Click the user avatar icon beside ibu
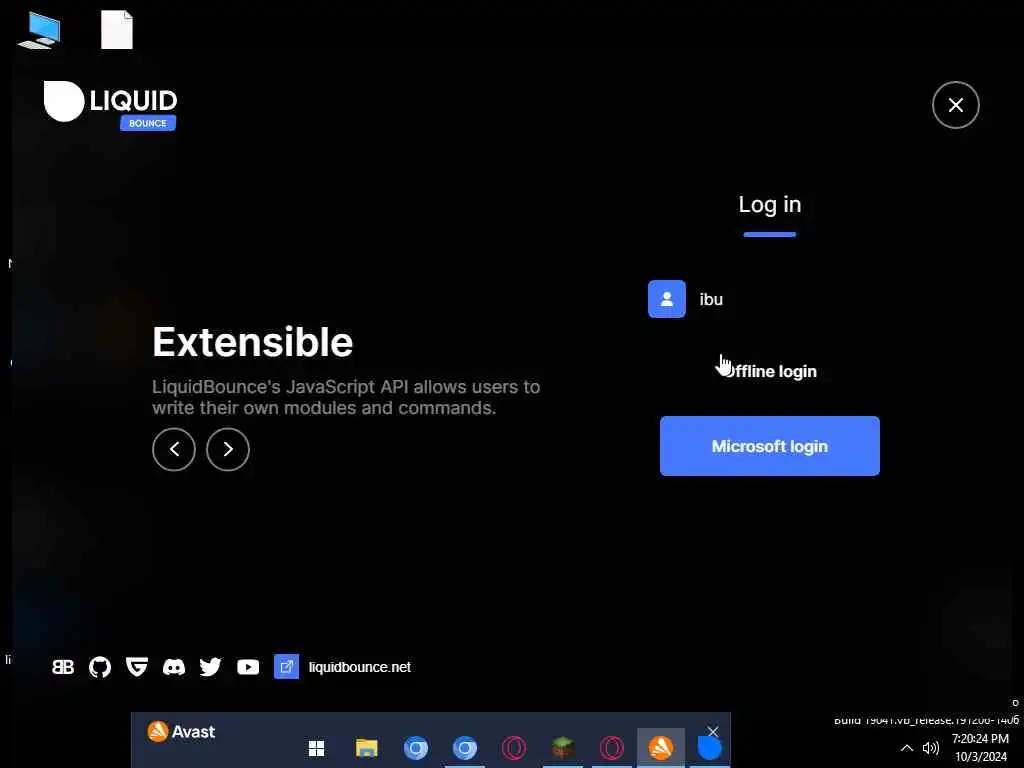This screenshot has height=768, width=1024. 667,299
